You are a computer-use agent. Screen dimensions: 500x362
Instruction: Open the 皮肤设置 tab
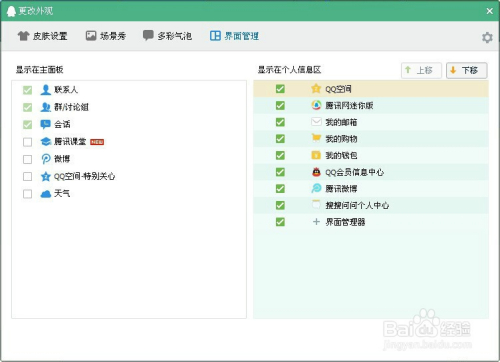point(42,36)
